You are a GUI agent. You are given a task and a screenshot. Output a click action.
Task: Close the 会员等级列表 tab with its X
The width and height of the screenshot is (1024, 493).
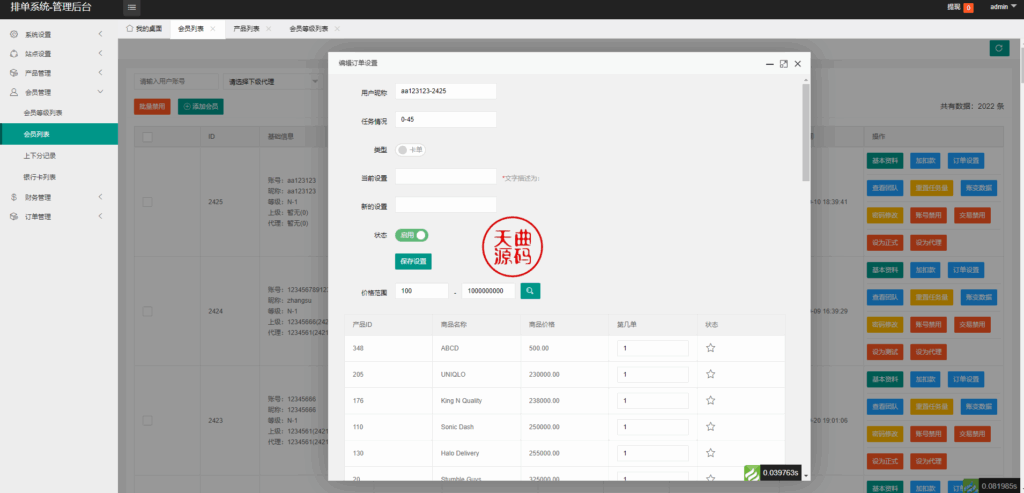337,29
